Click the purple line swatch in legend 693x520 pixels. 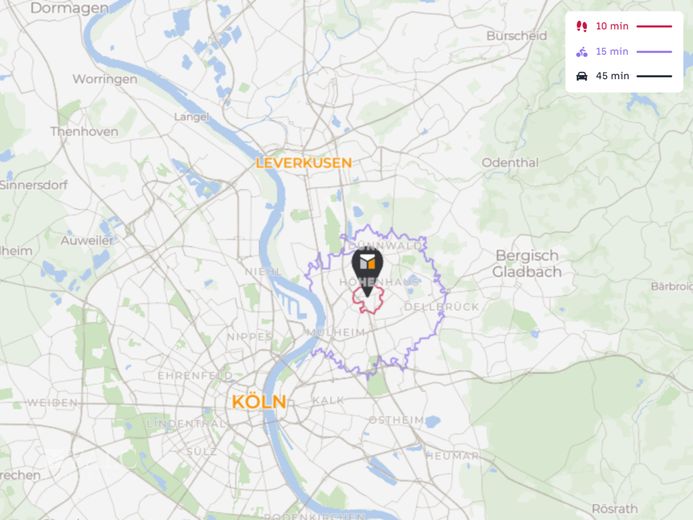click(654, 52)
